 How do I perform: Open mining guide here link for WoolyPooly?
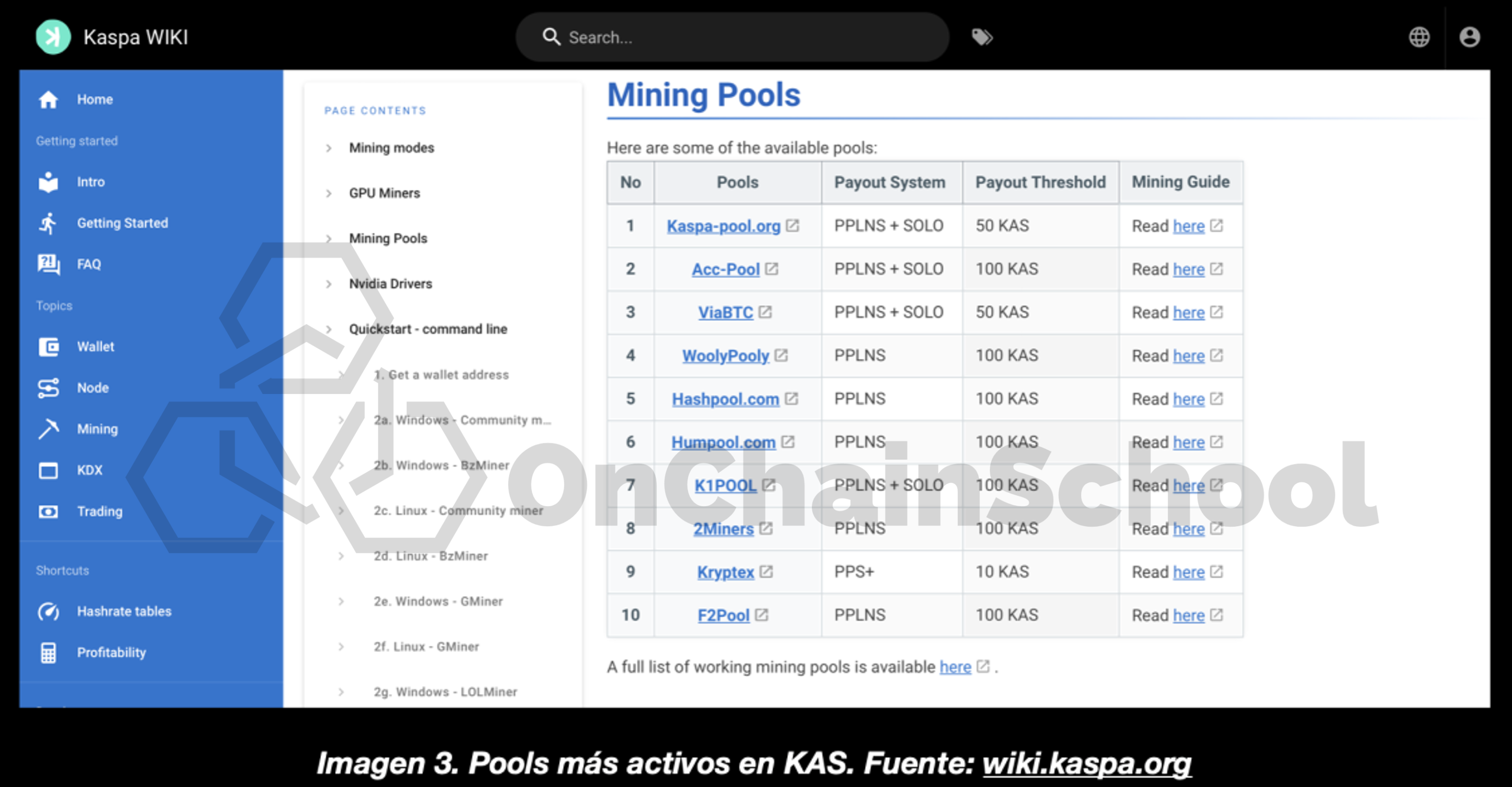[1188, 355]
